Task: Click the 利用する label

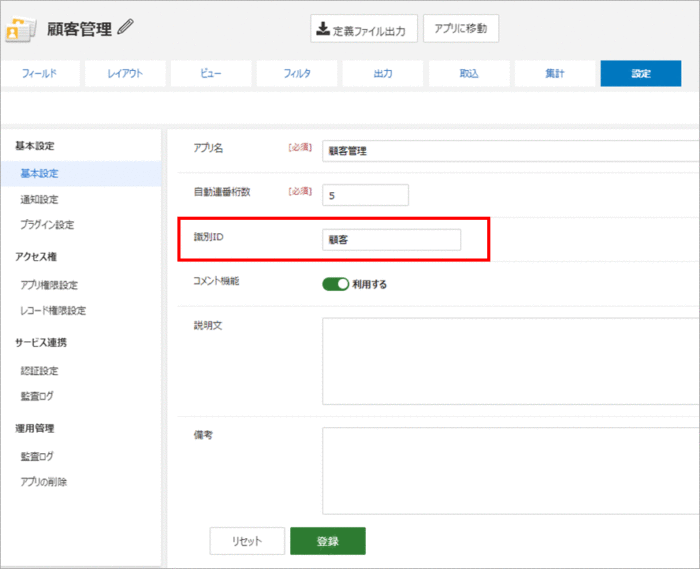Action: (x=370, y=284)
